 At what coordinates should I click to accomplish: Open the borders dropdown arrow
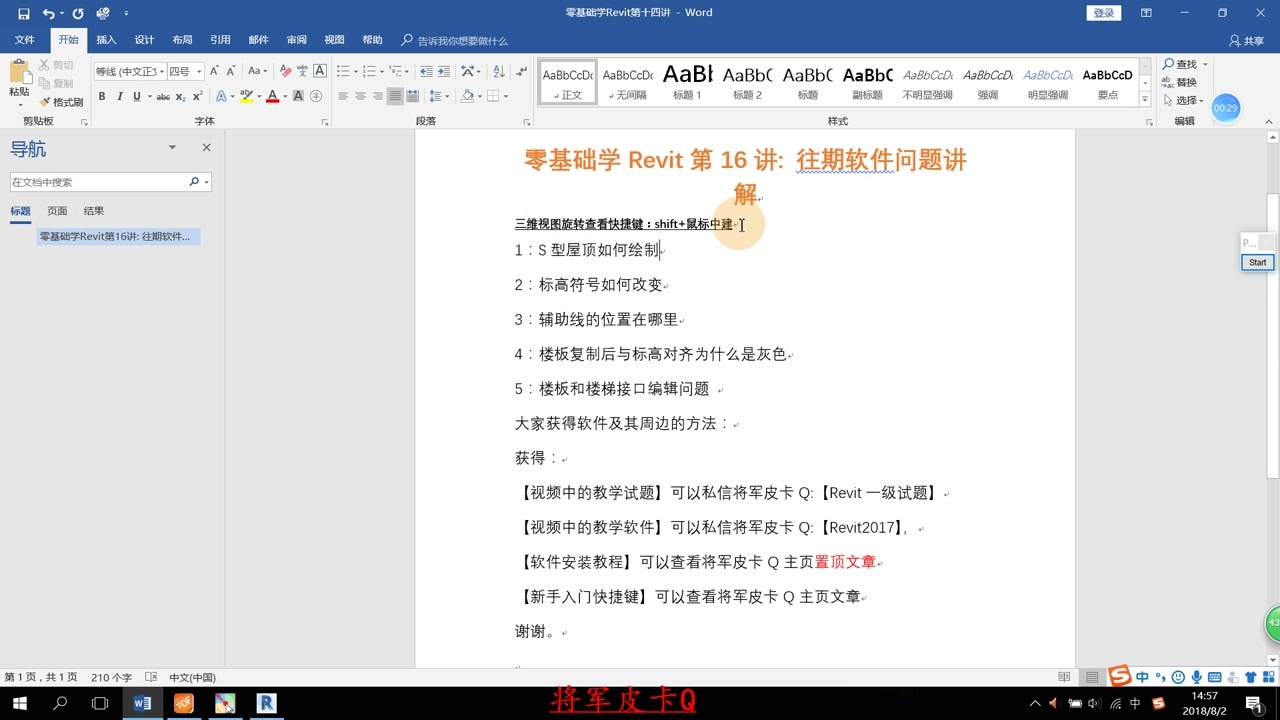click(x=506, y=97)
